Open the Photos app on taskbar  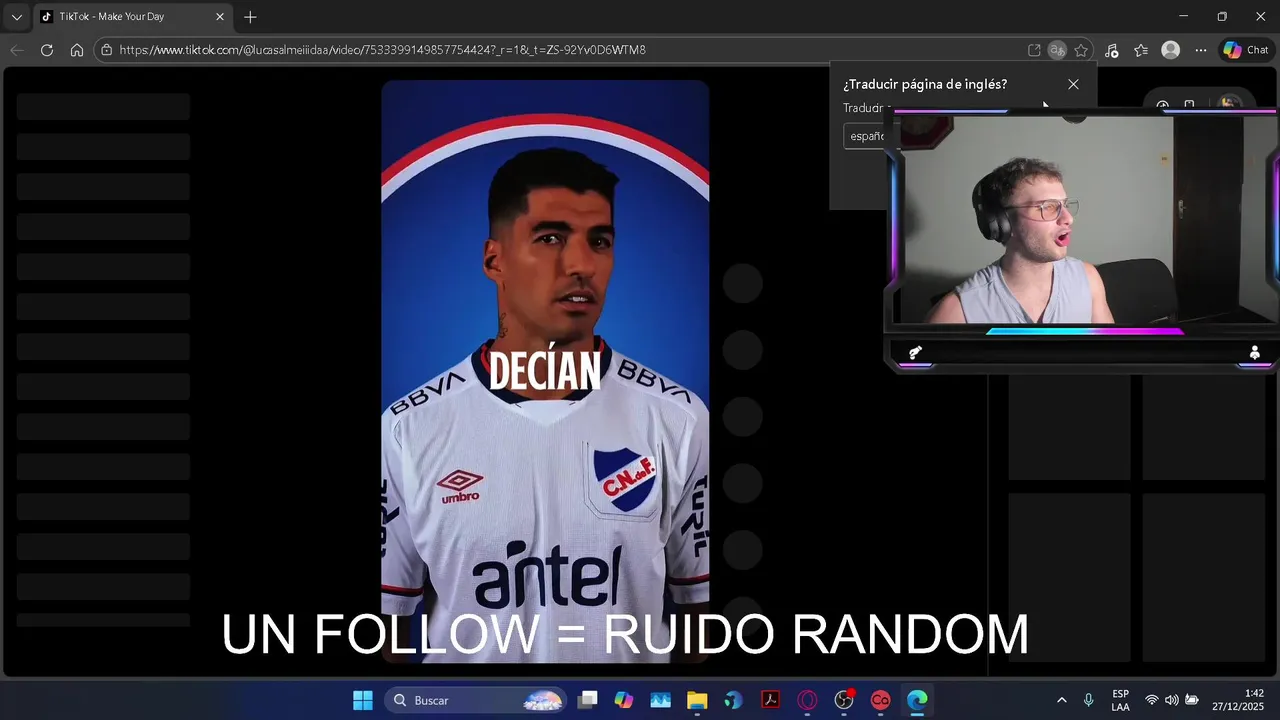(x=661, y=700)
